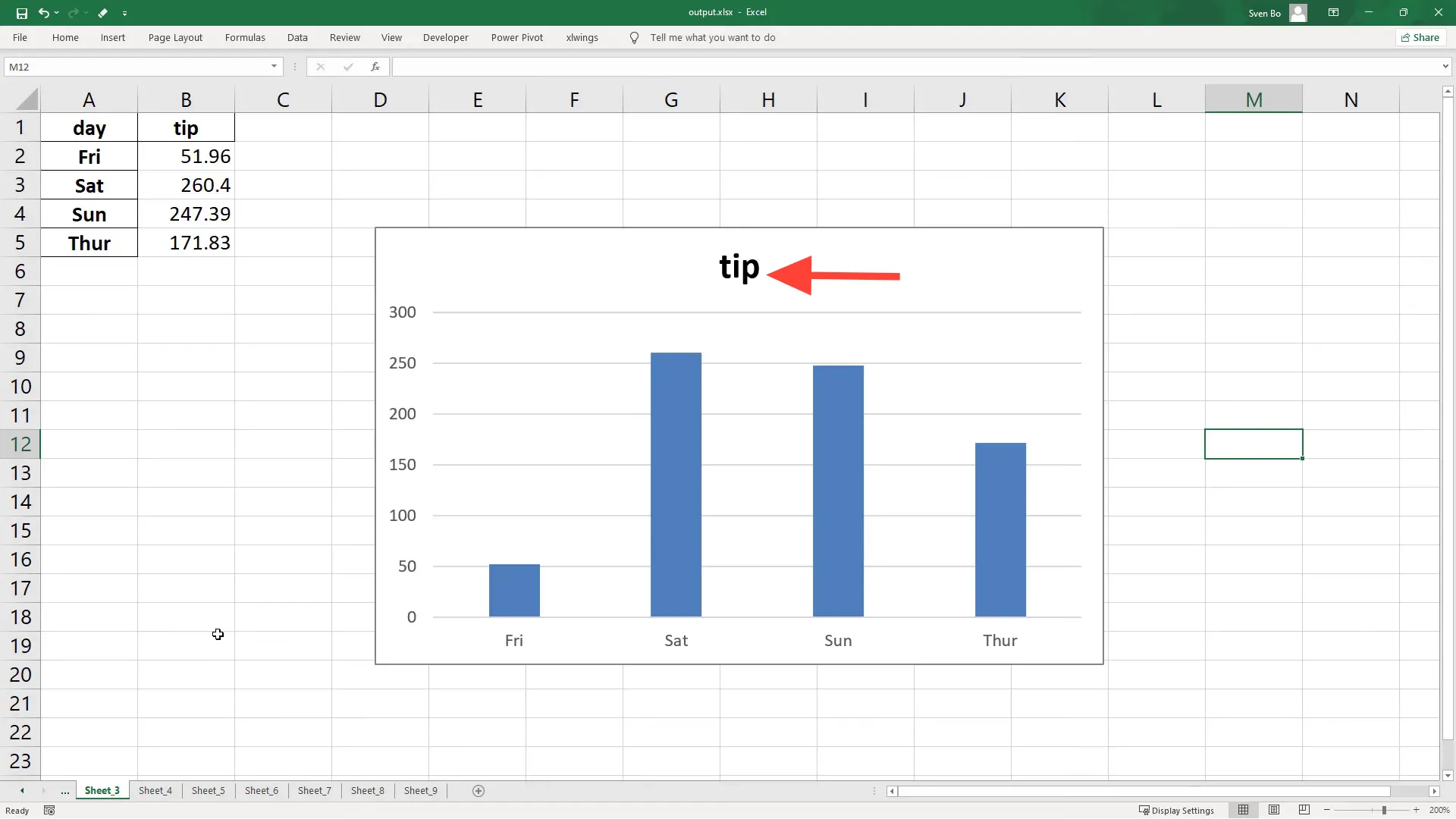Click the Redo icon
Image resolution: width=1456 pixels, height=819 pixels.
pos(74,13)
